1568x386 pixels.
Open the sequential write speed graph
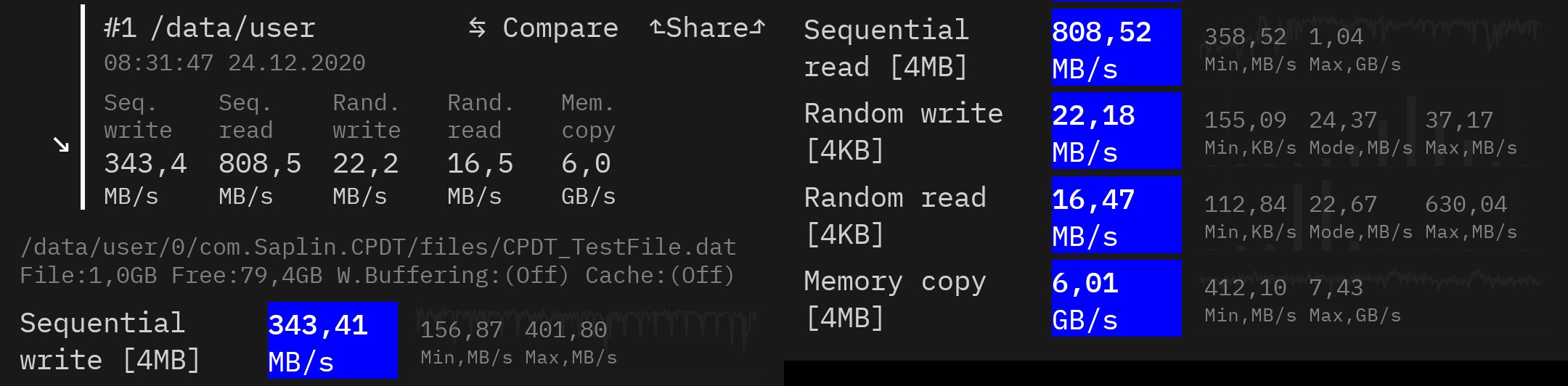(587, 340)
